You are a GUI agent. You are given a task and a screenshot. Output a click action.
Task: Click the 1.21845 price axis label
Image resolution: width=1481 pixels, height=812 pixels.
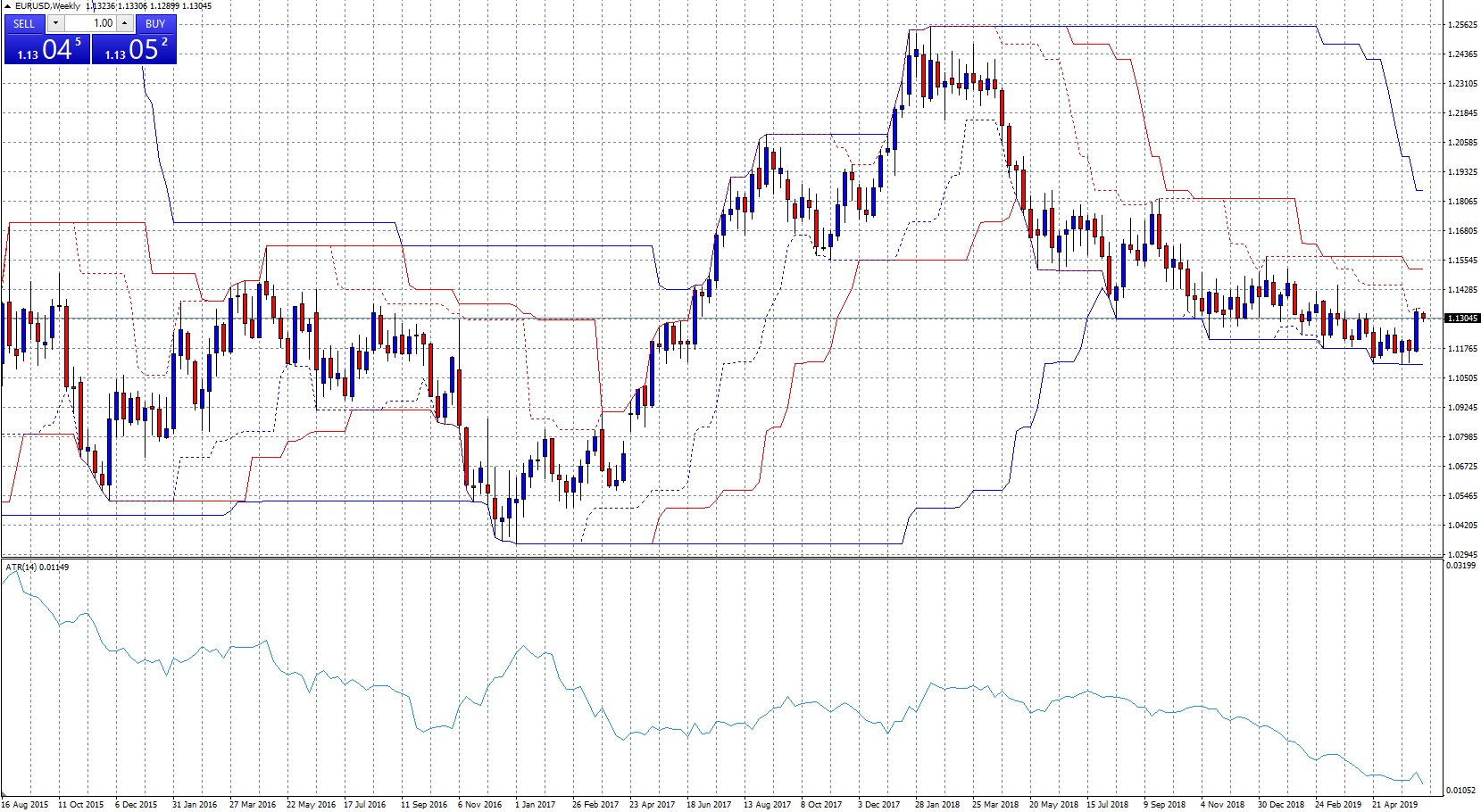coord(1462,113)
